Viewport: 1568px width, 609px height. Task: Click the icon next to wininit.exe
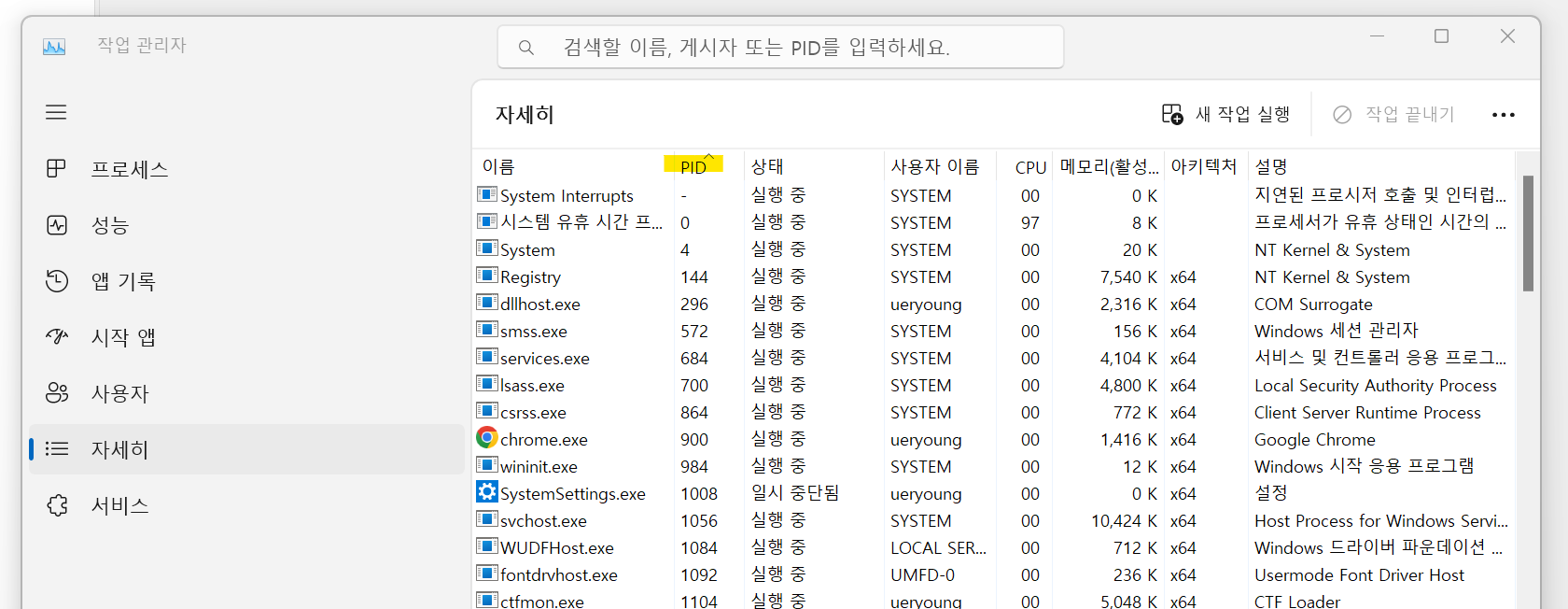487,465
